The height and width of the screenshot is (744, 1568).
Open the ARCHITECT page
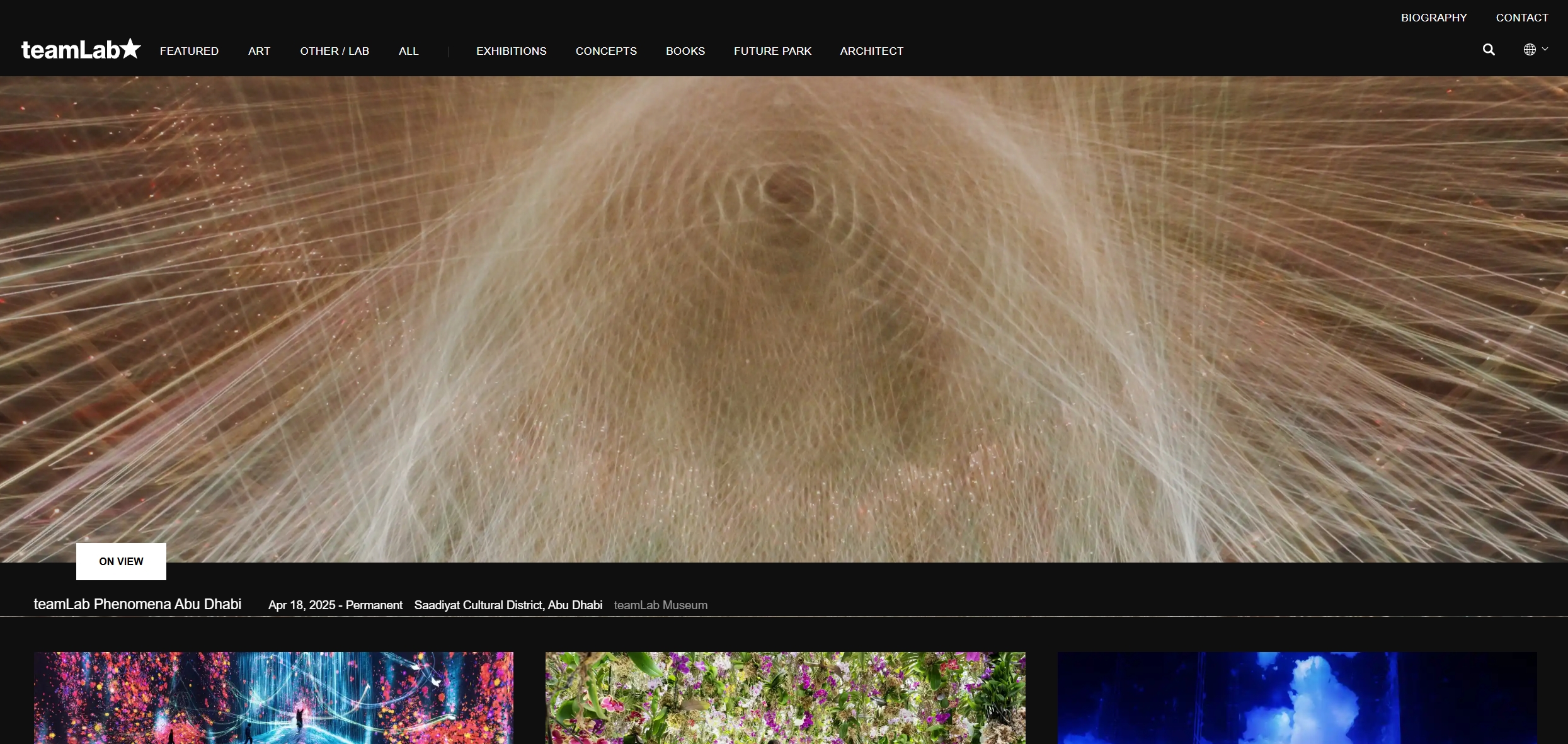pyautogui.click(x=871, y=51)
